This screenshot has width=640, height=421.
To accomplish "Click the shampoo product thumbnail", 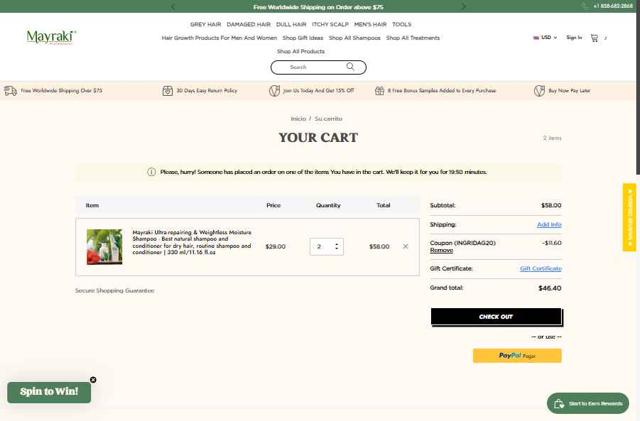I will 104,247.
